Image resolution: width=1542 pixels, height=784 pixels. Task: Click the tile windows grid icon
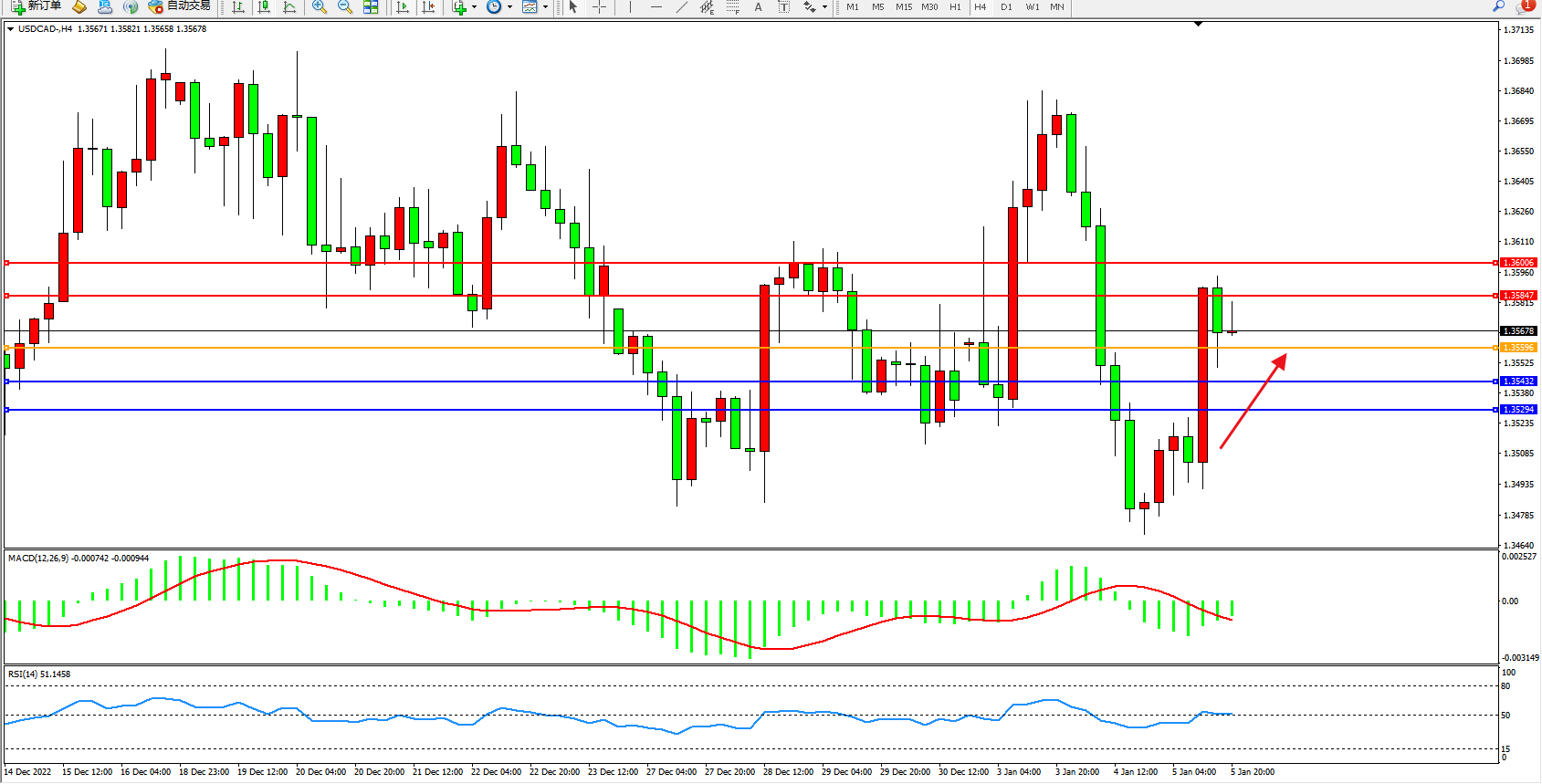[x=371, y=7]
